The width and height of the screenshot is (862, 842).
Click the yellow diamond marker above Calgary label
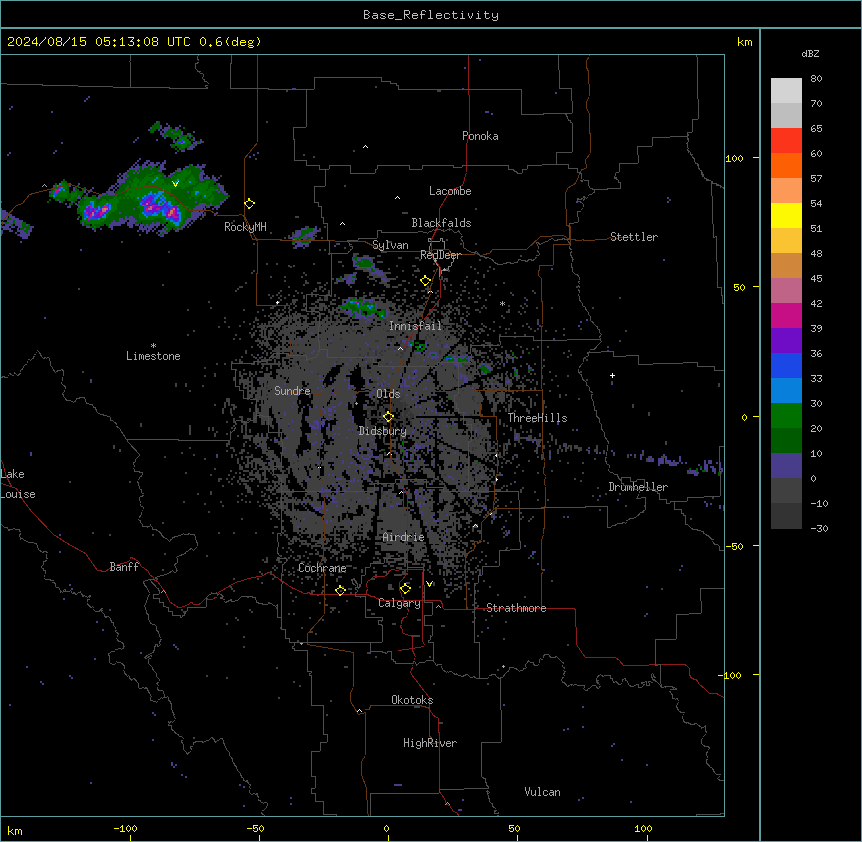click(405, 589)
